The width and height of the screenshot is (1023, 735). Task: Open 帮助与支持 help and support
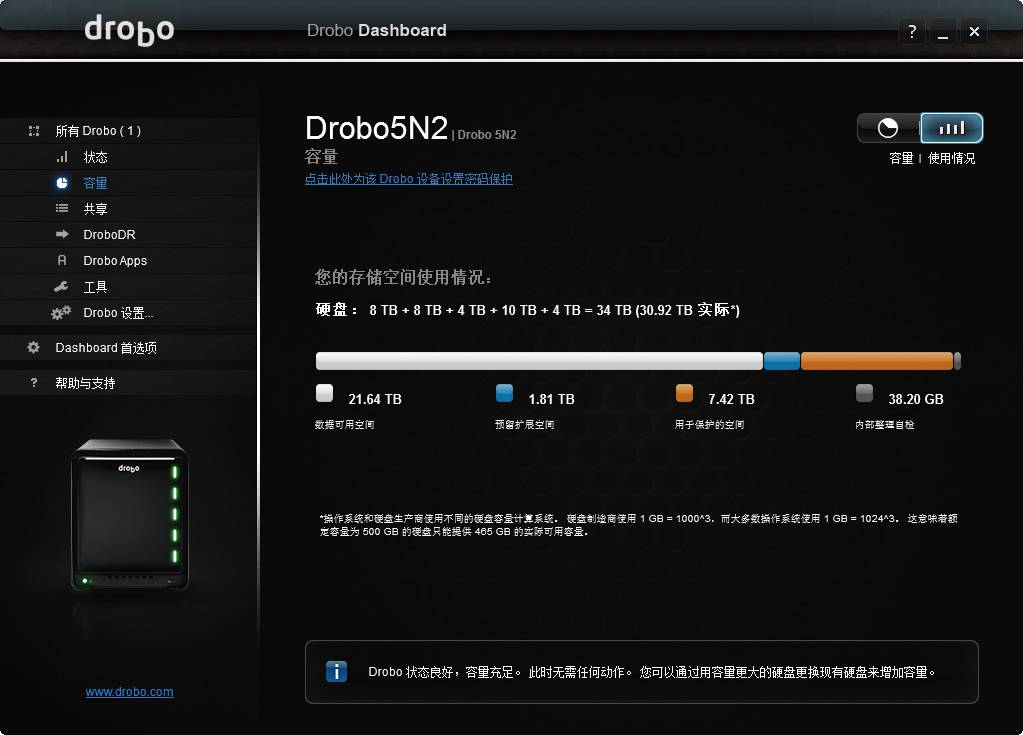[129, 383]
